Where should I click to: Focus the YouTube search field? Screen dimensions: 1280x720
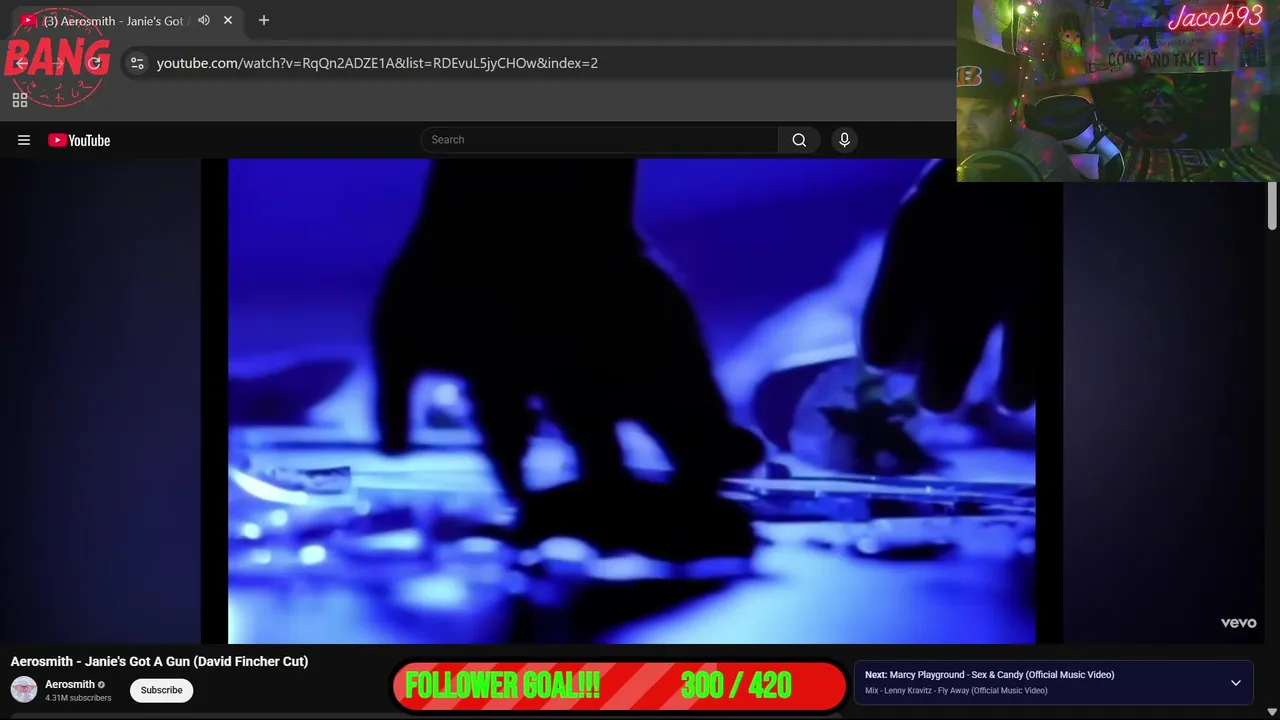(600, 140)
